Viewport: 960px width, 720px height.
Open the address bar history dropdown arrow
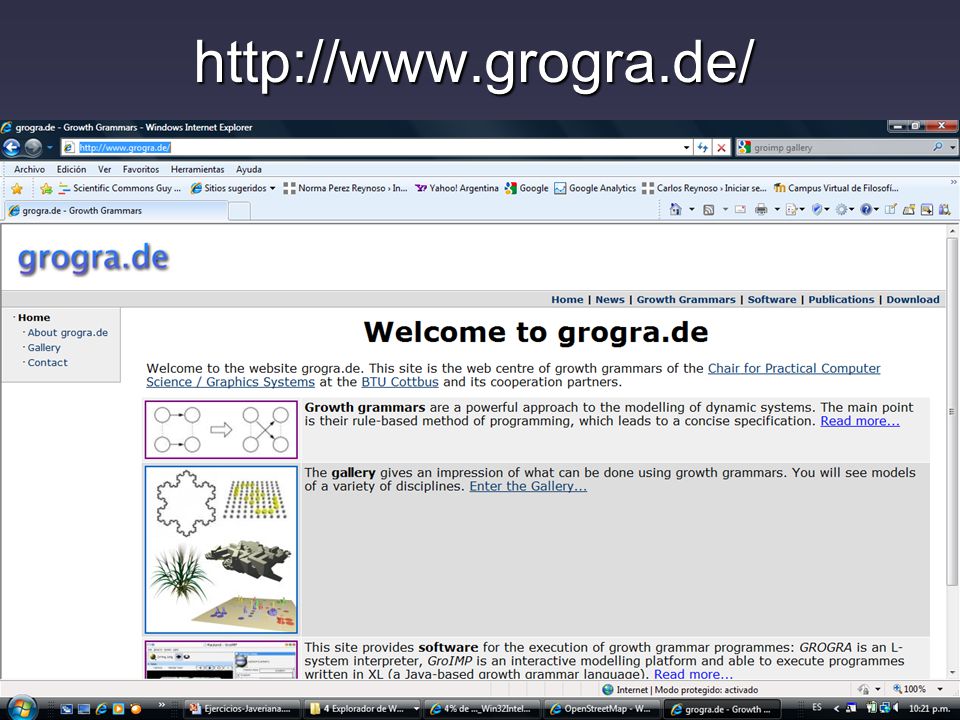[x=686, y=148]
